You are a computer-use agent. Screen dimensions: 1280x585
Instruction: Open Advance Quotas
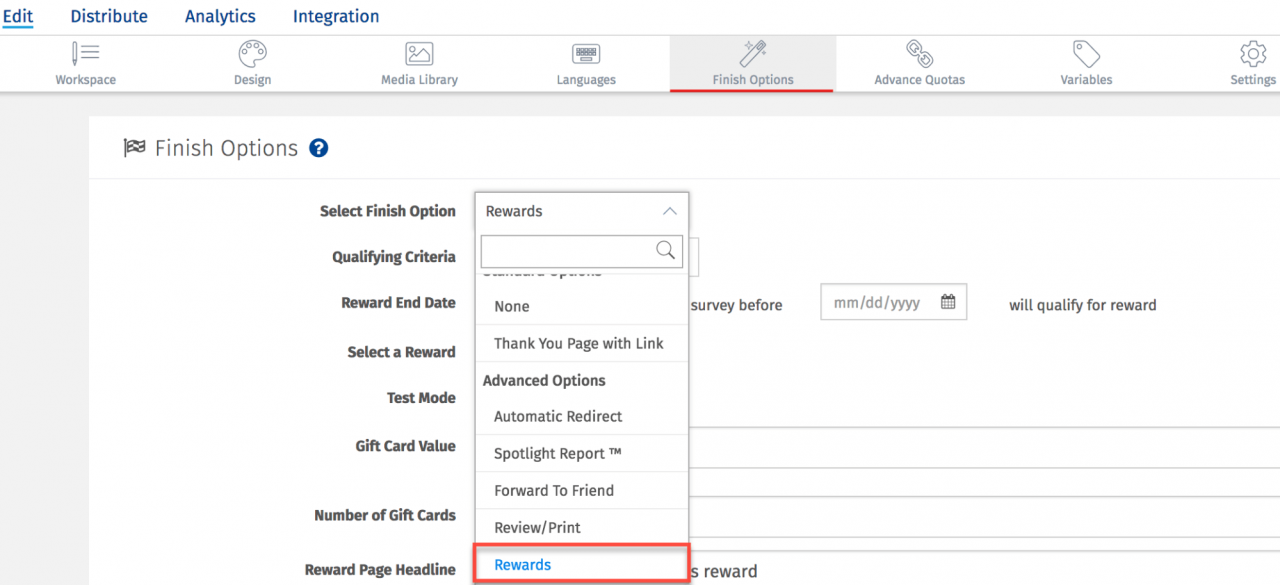919,62
